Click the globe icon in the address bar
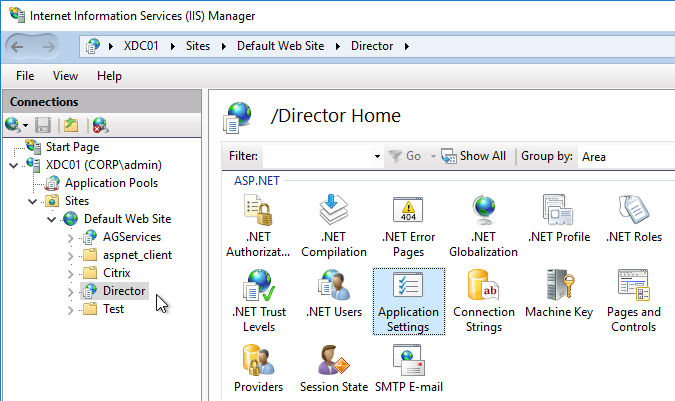675x401 pixels. pos(93,46)
